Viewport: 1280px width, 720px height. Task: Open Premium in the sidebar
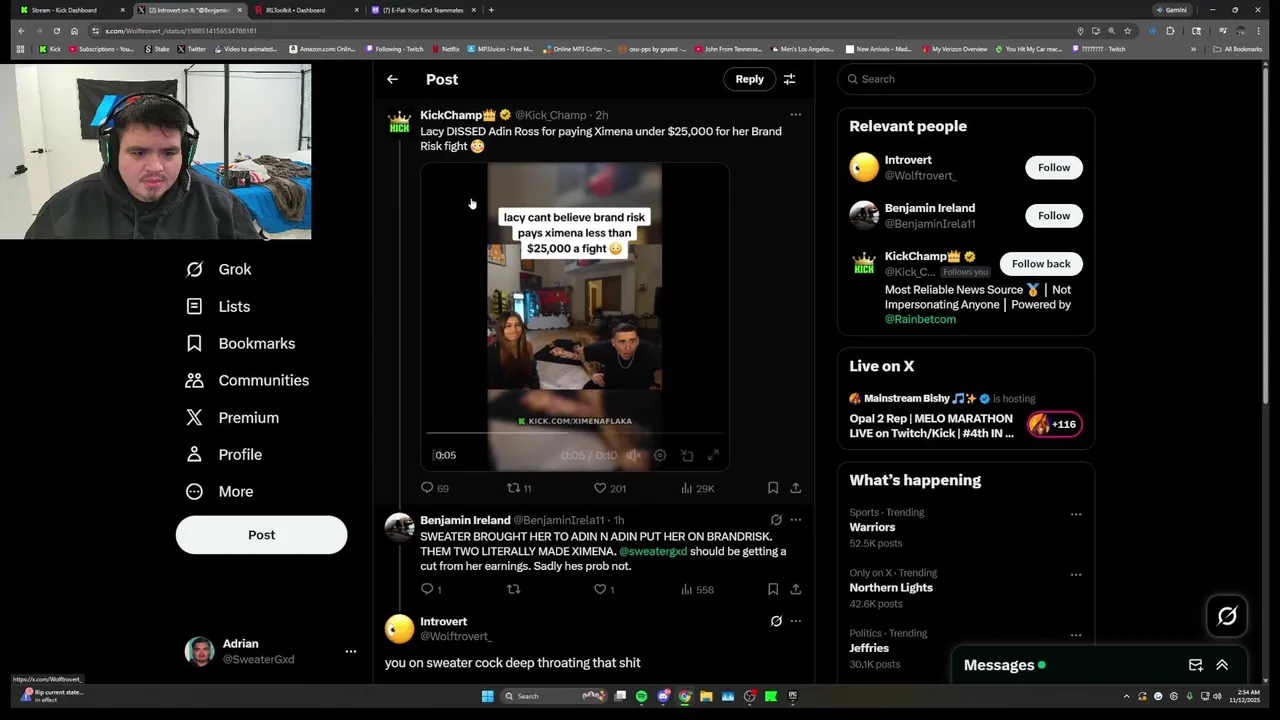[232, 417]
